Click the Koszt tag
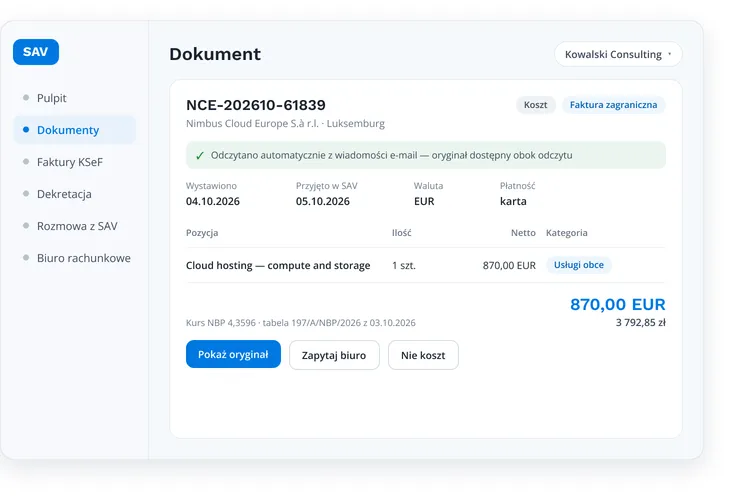This screenshot has height=496, width=732. click(x=535, y=105)
